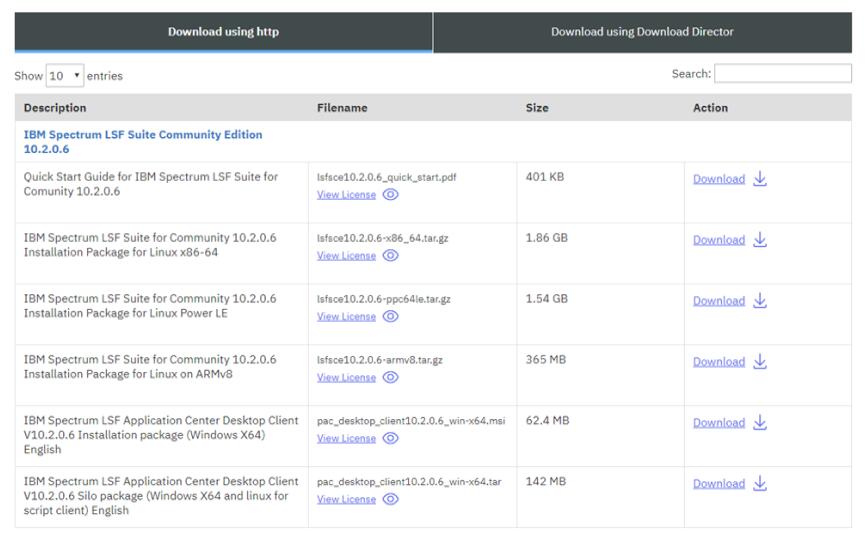Click download arrow icon for win-x64.tar Silo package
The height and width of the screenshot is (534, 867).
(760, 484)
